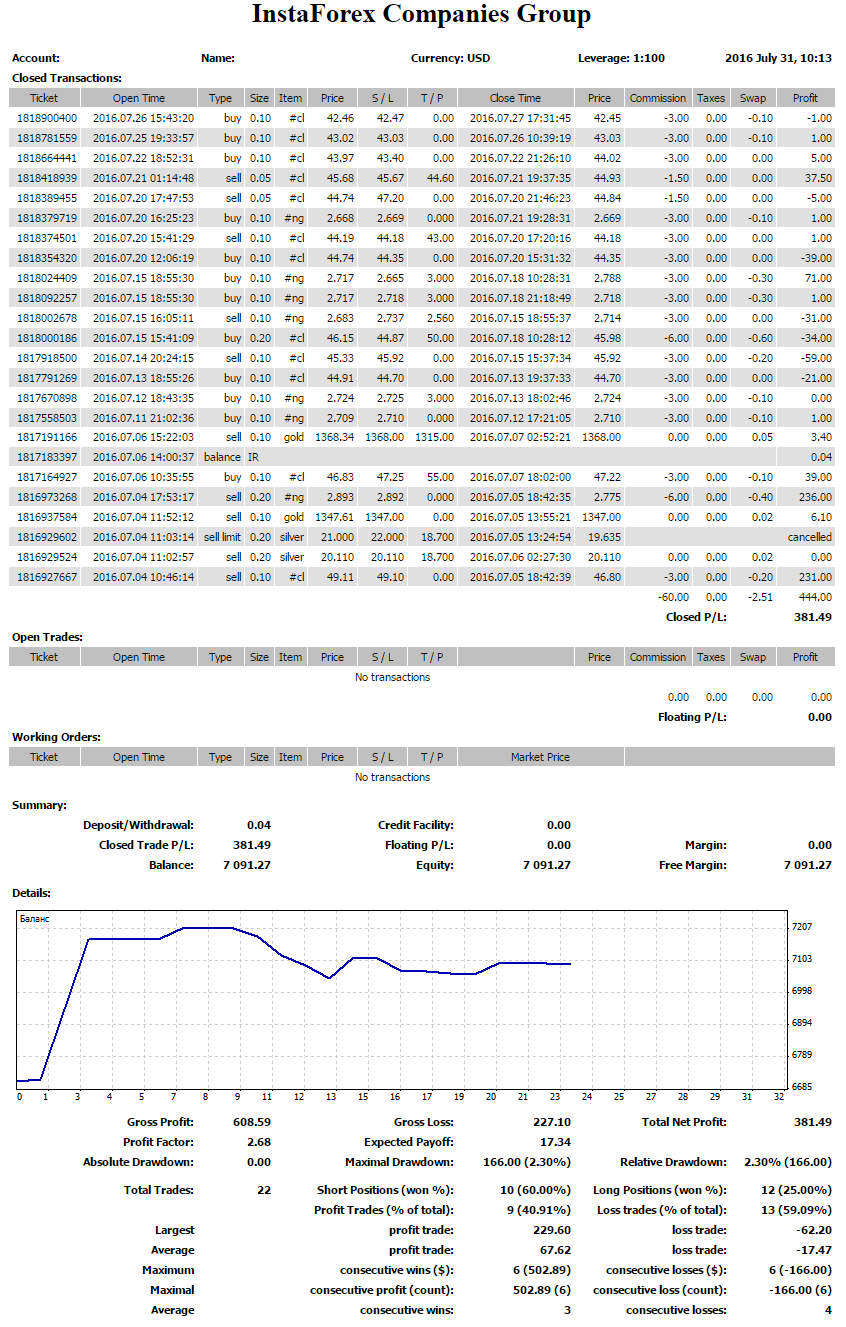The image size is (846, 1327).
Task: Select ticket number 1818900400
Action: click(x=47, y=118)
